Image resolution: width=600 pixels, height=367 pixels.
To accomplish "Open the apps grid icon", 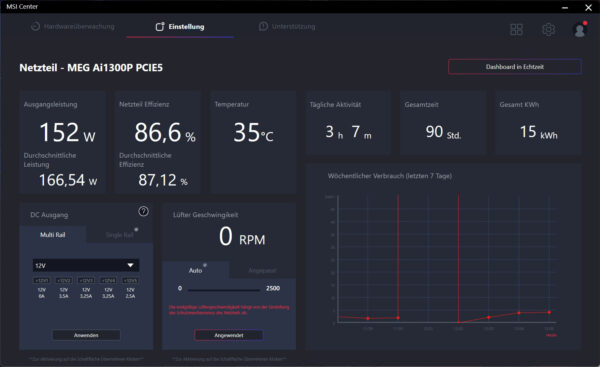I will pos(516,29).
